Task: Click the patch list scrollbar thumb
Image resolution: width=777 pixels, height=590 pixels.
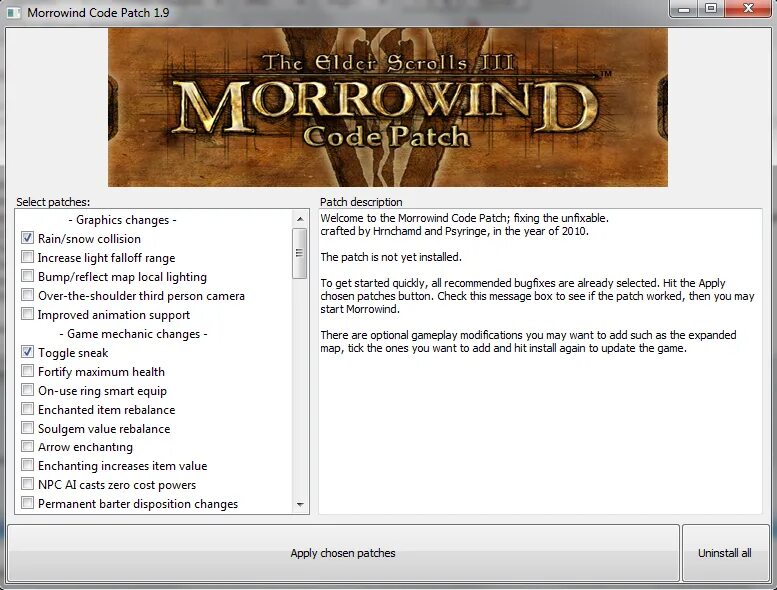Action: coord(299,253)
